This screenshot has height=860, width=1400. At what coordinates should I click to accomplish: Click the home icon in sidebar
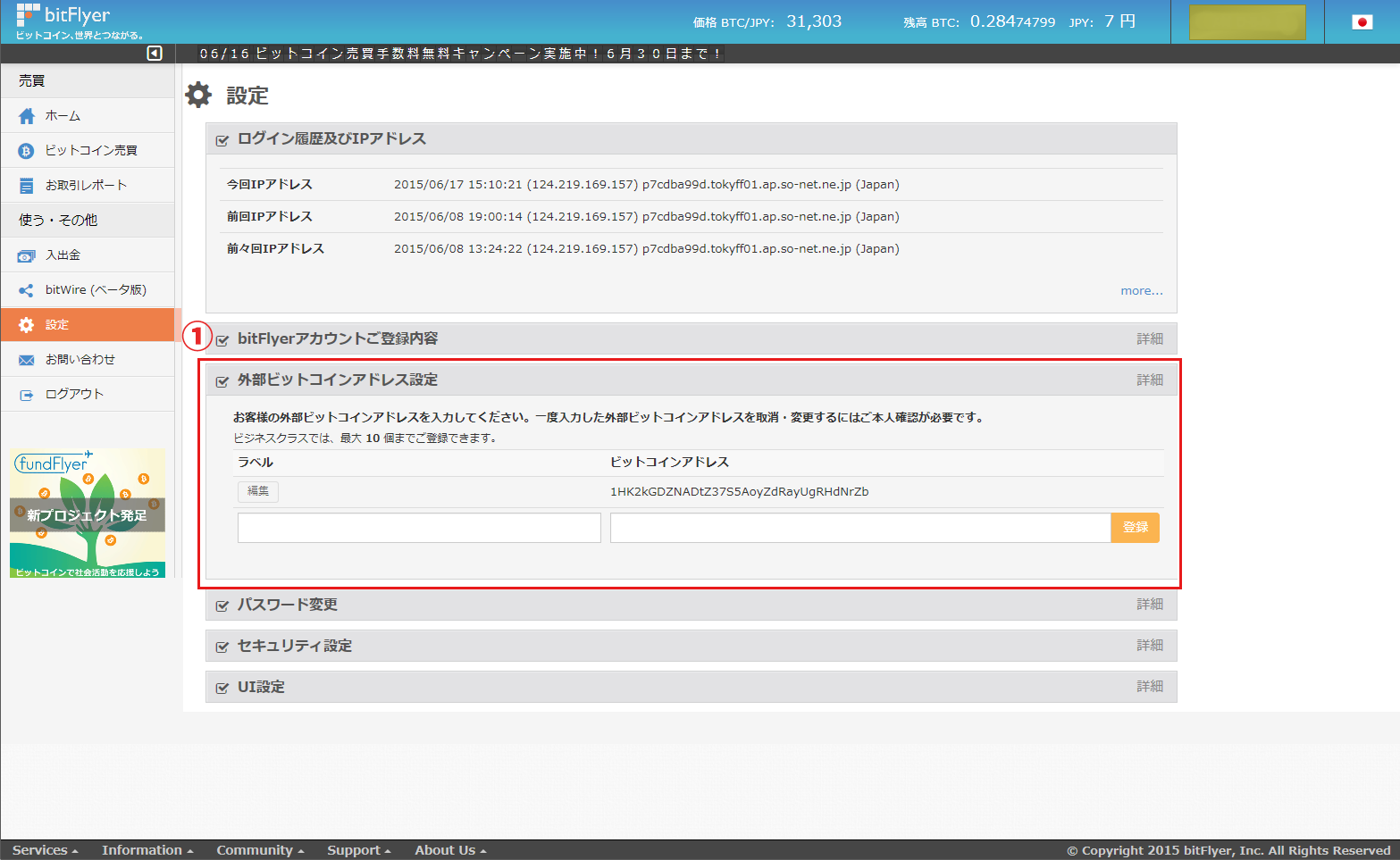click(26, 116)
